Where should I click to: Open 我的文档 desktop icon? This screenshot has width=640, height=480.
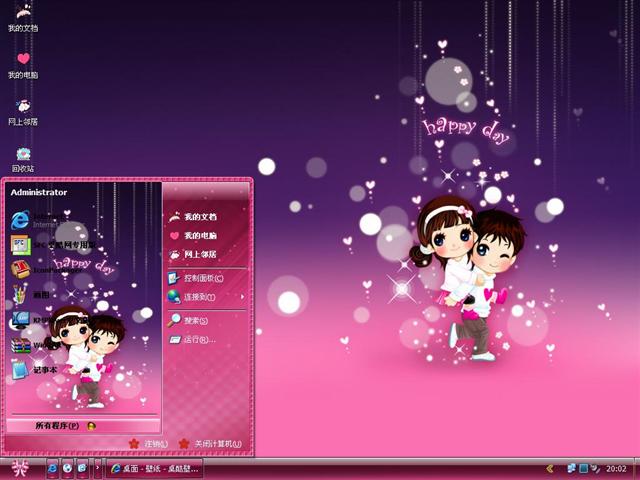coord(23,18)
